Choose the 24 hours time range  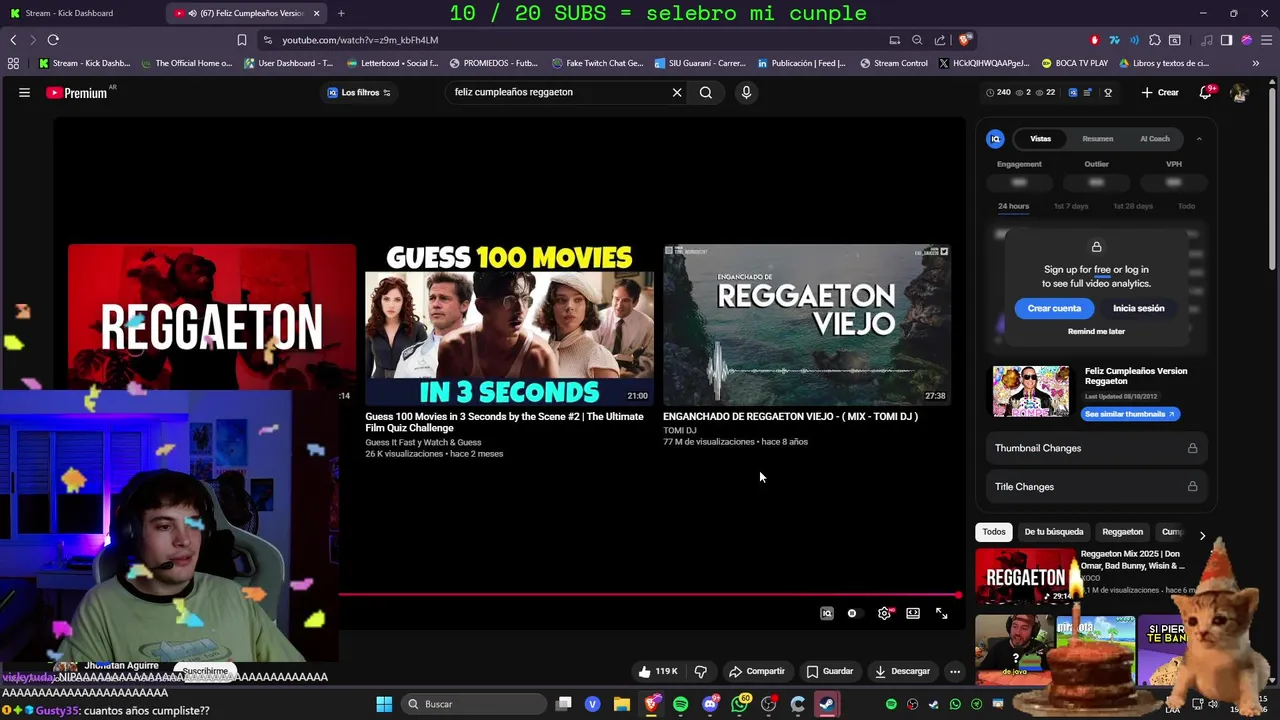click(x=1013, y=206)
